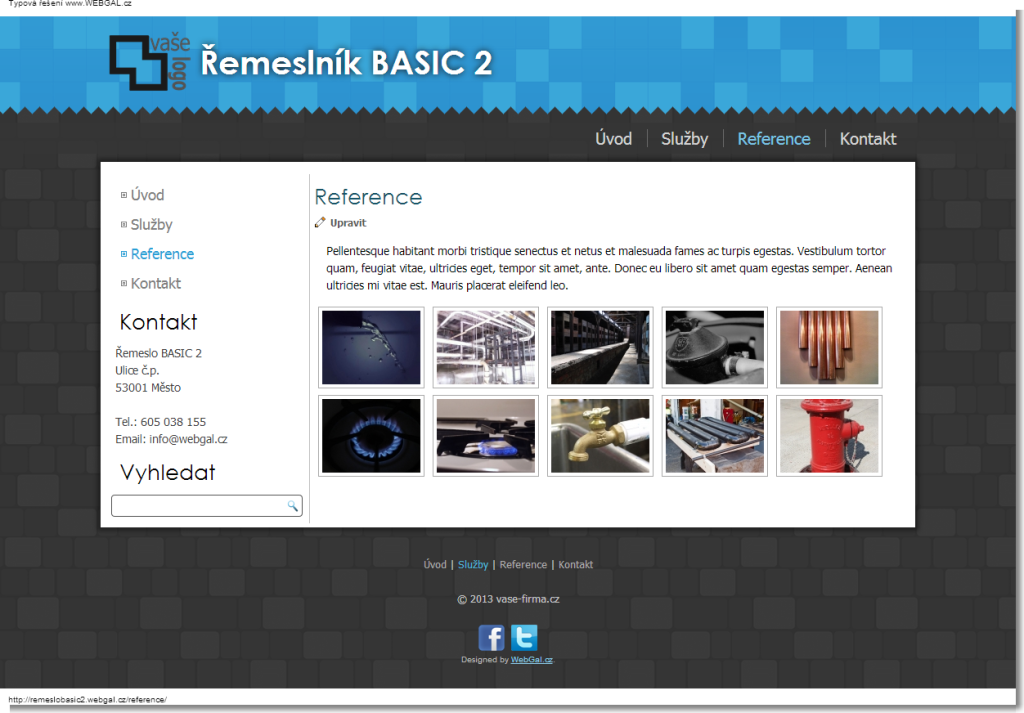This screenshot has width=1024, height=713.
Task: Click the 'Tel.: 605 038 155' text
Action: pos(161,422)
